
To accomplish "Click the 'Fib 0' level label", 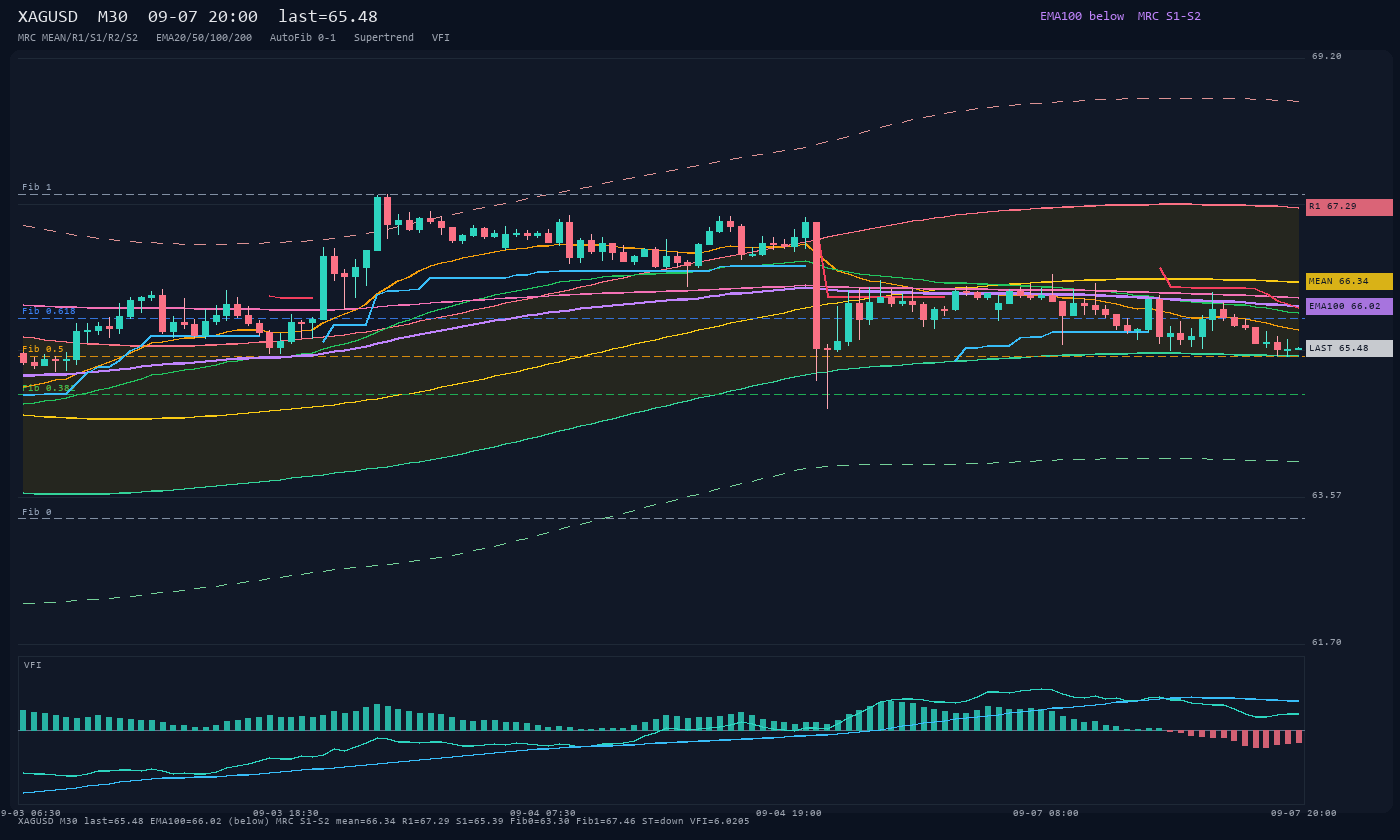I will tap(37, 512).
